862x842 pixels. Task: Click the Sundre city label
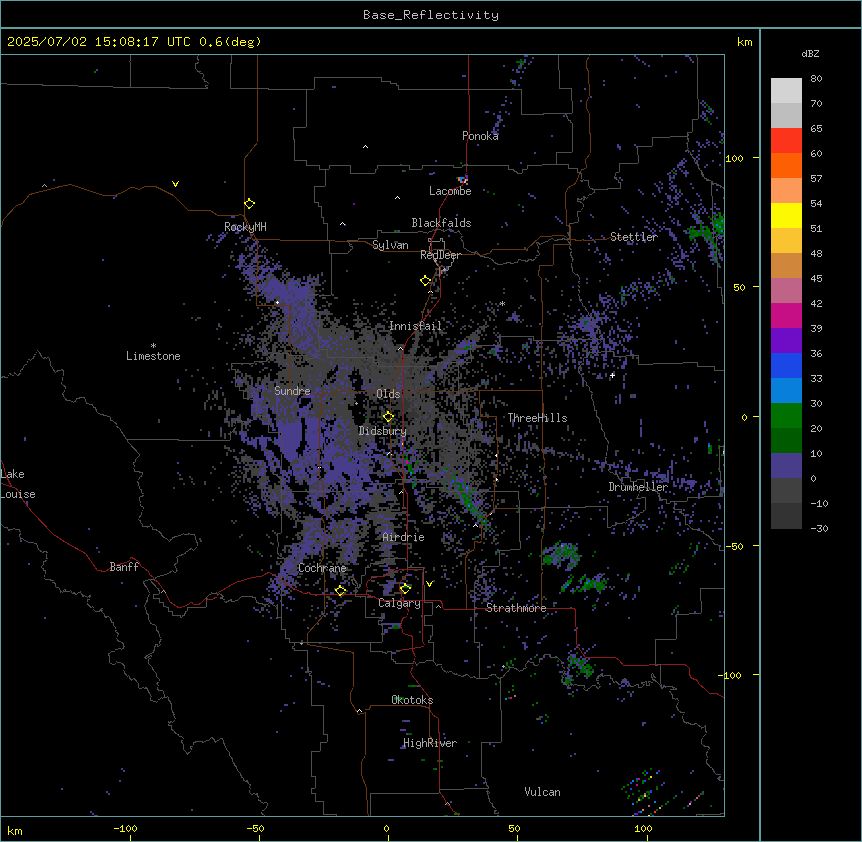coord(292,391)
